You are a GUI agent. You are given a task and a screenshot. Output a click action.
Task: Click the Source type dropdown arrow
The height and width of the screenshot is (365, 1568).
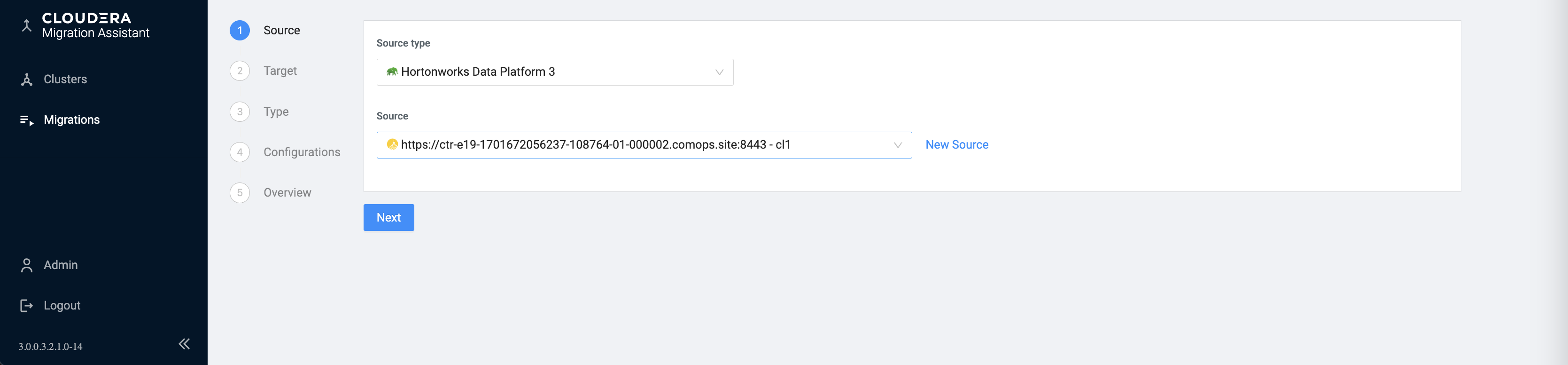719,72
